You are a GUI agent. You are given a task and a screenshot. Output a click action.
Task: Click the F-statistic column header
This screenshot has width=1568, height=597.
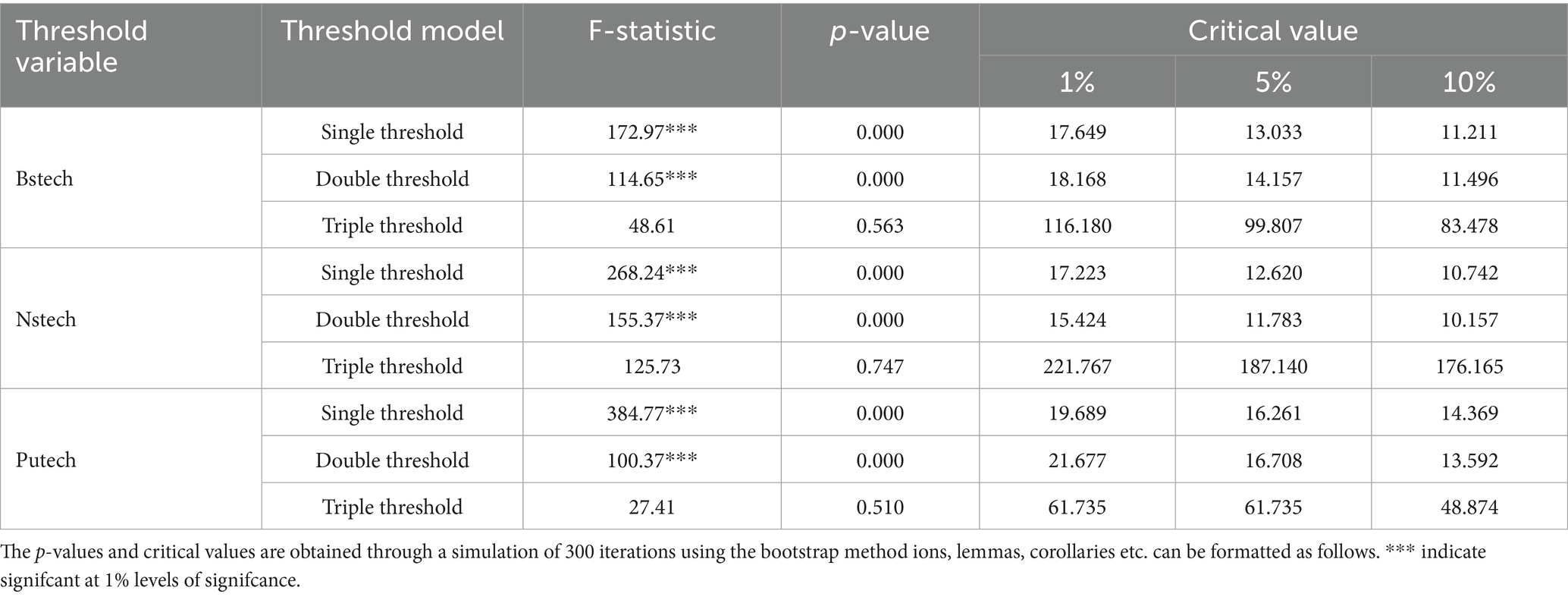point(651,31)
